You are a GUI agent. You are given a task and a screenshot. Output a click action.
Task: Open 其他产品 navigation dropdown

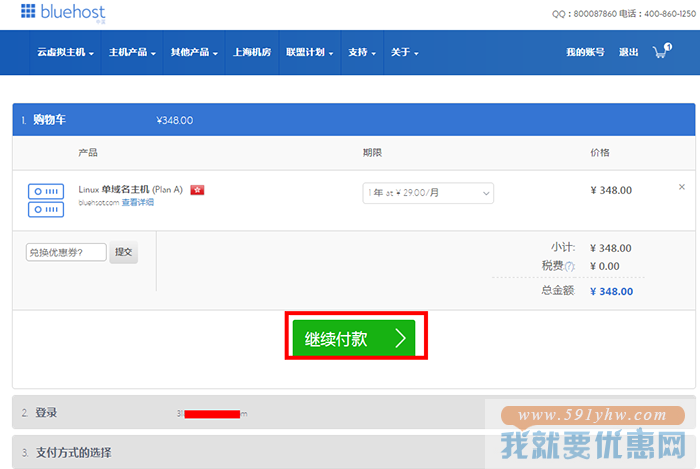click(x=194, y=52)
